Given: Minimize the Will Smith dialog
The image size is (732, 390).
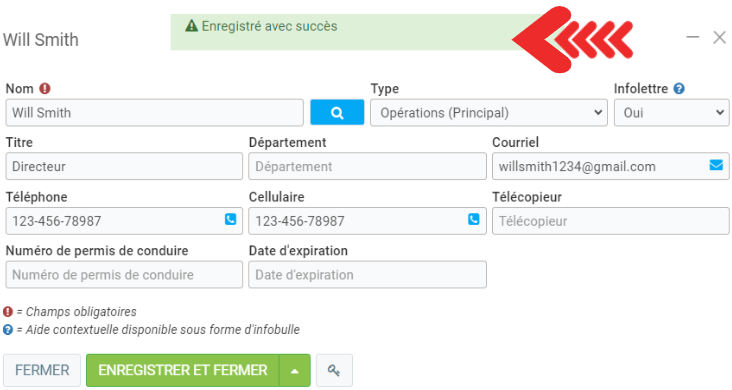Looking at the screenshot, I should pos(693,37).
